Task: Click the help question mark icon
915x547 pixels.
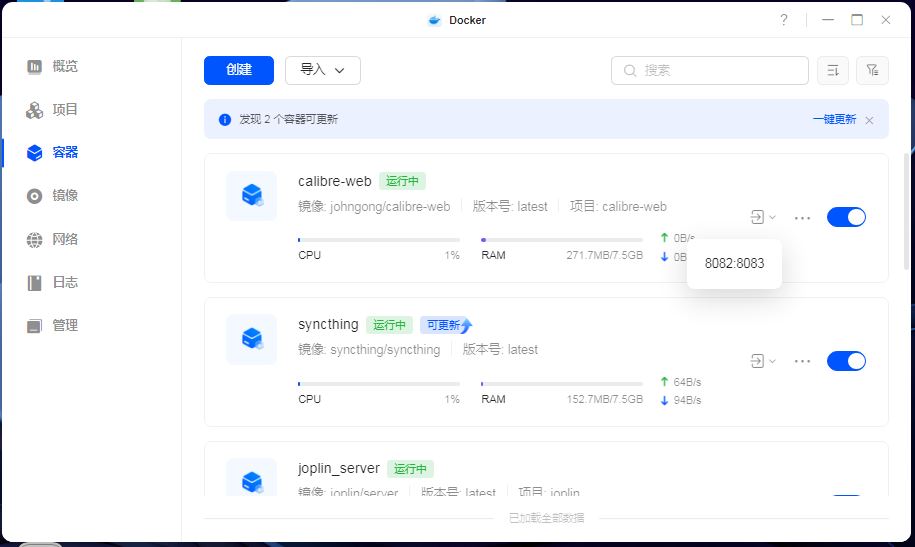Action: click(x=784, y=20)
